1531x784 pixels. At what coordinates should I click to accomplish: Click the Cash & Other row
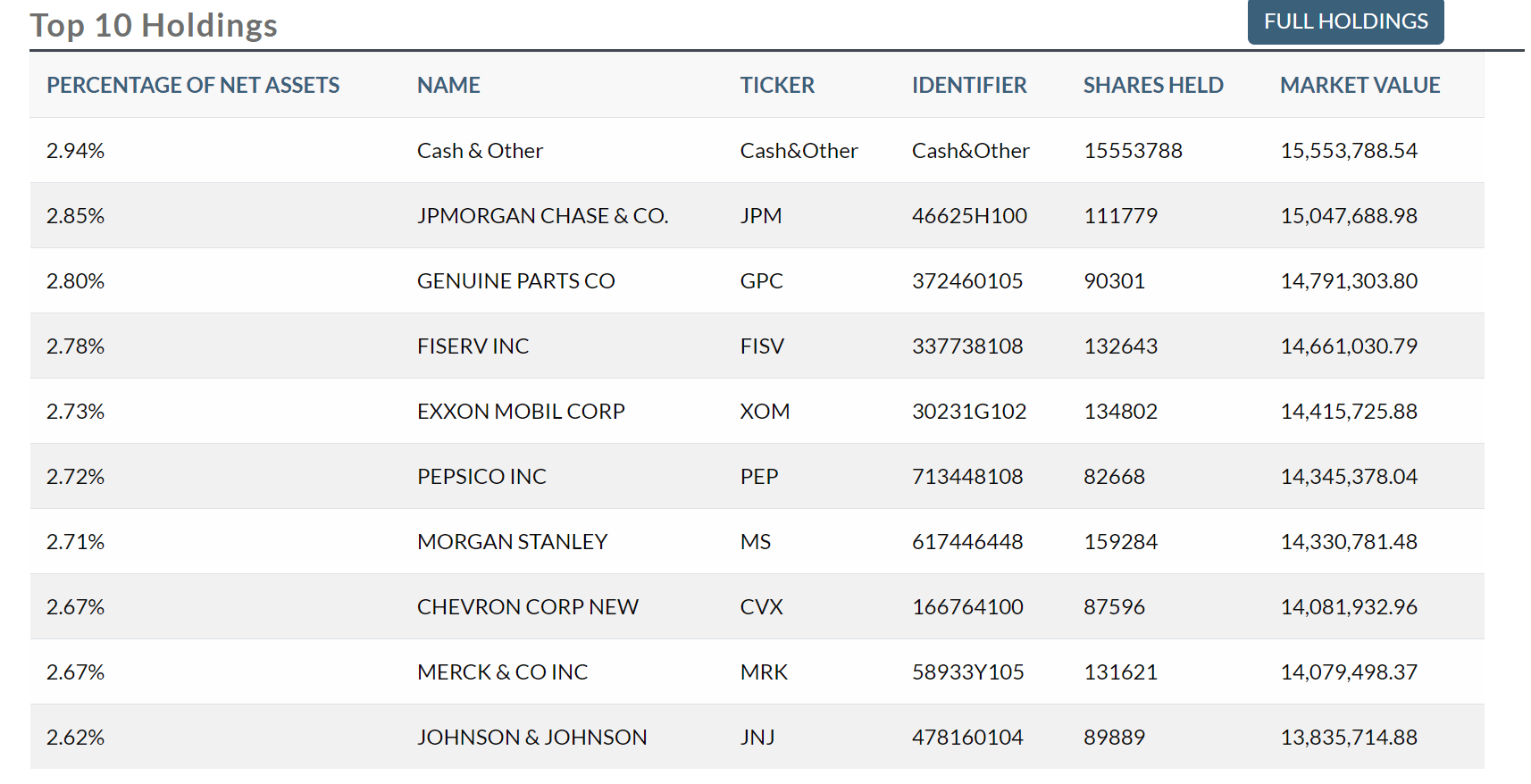point(480,150)
